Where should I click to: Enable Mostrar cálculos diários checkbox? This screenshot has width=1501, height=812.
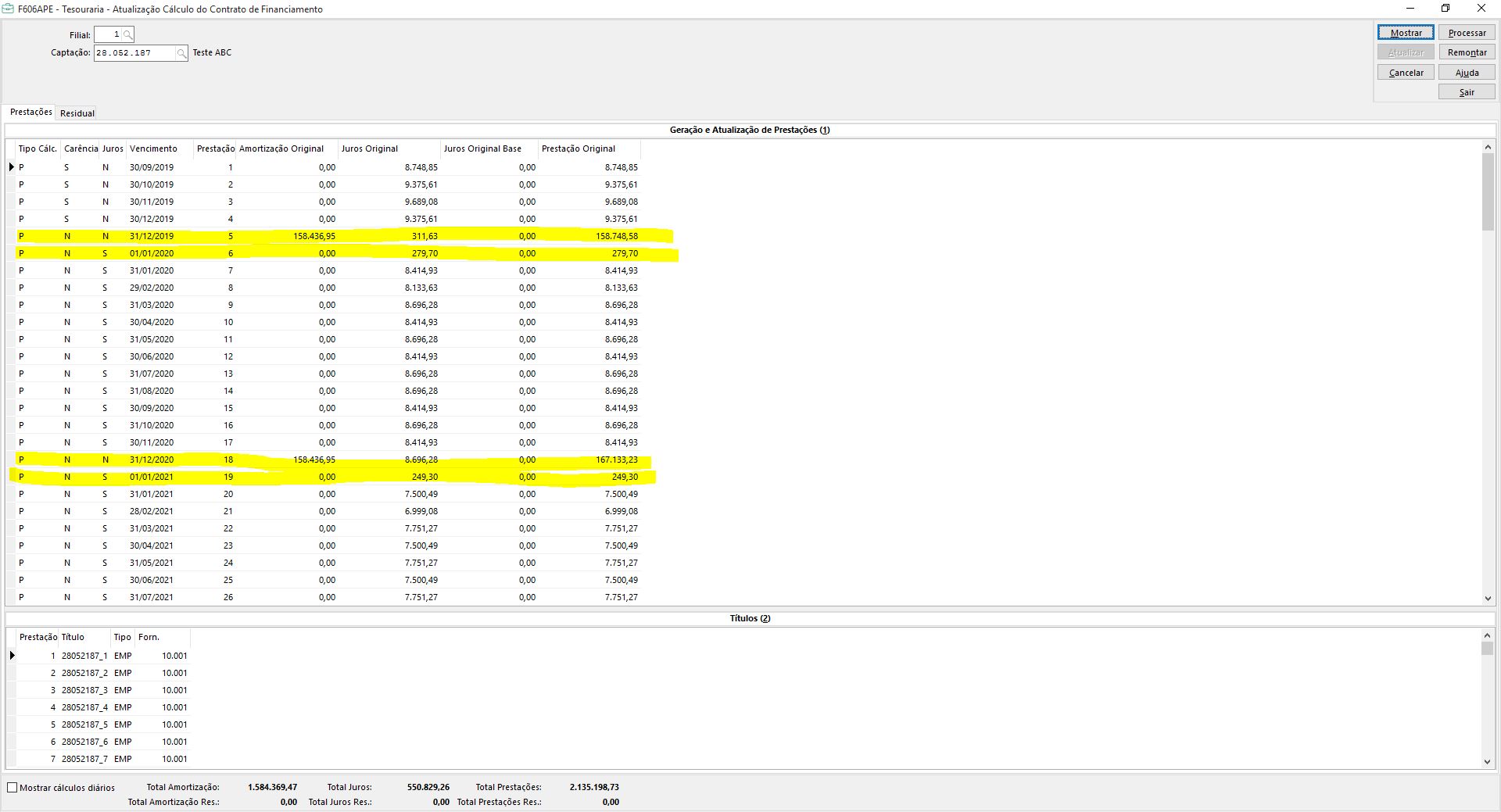click(x=13, y=788)
